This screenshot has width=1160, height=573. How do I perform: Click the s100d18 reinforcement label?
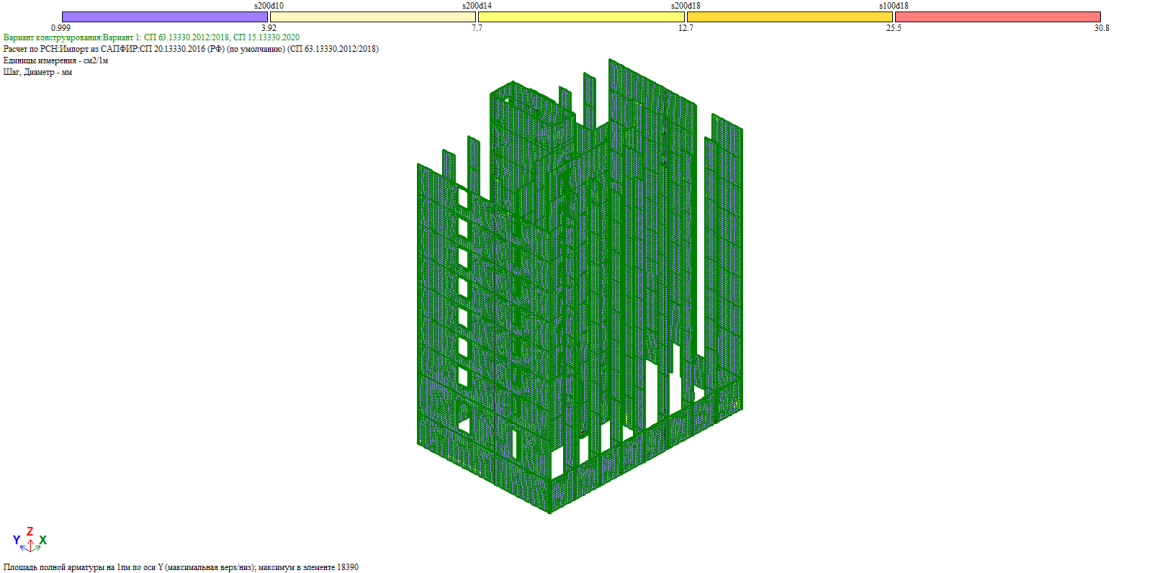(x=893, y=6)
